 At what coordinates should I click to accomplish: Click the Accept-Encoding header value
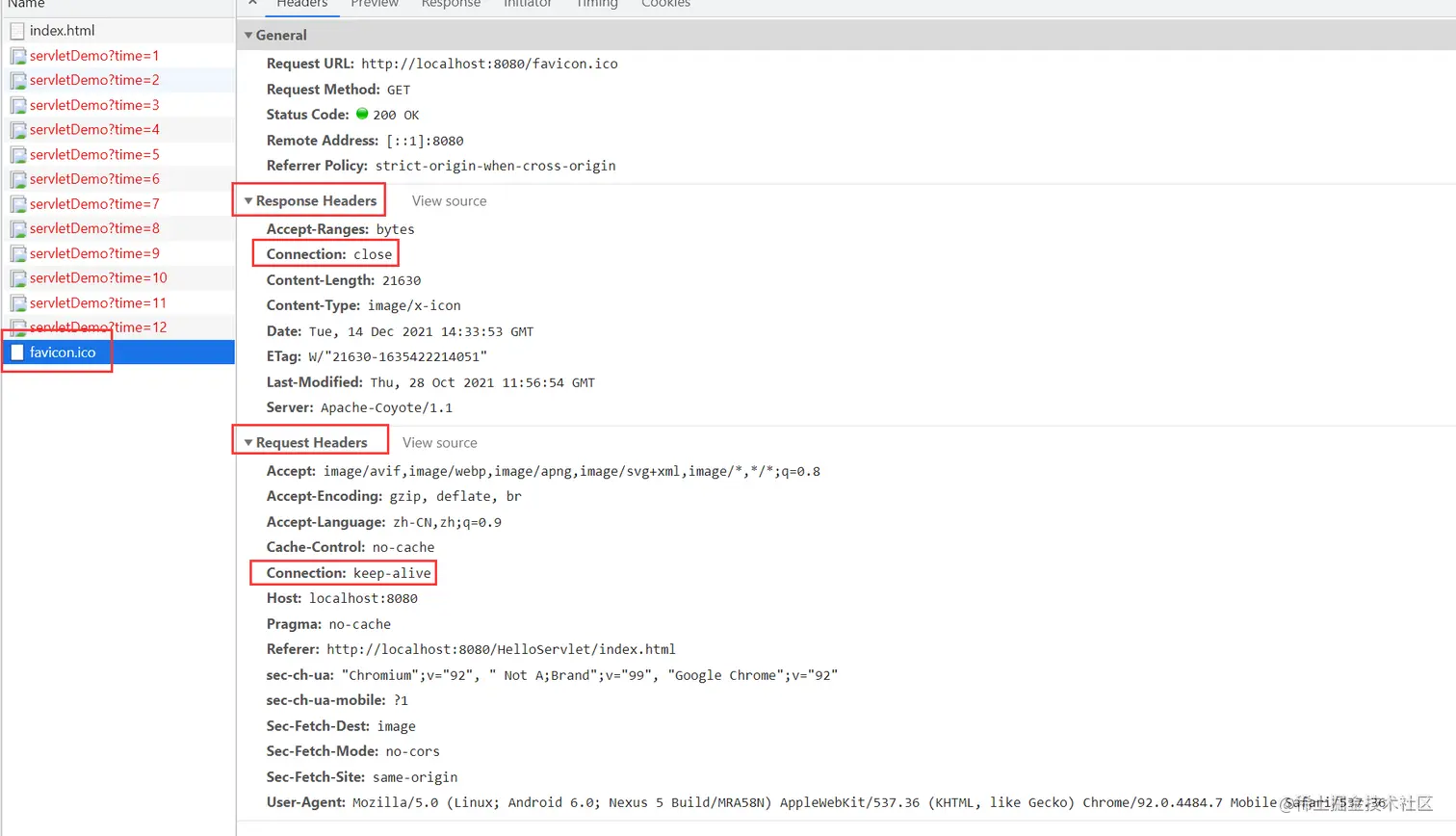[455, 497]
